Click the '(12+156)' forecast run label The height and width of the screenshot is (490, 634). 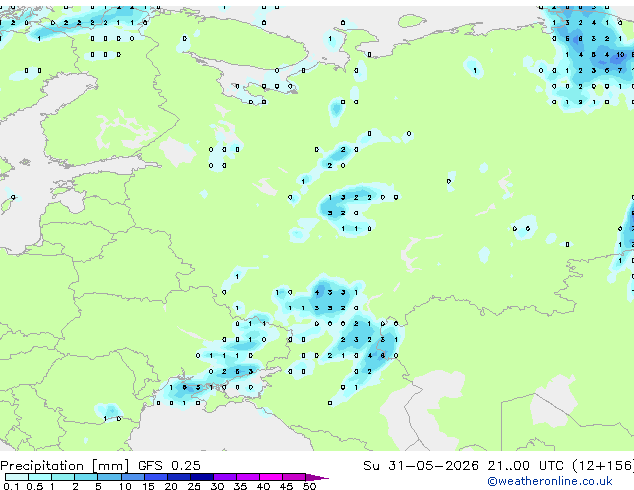point(603,466)
